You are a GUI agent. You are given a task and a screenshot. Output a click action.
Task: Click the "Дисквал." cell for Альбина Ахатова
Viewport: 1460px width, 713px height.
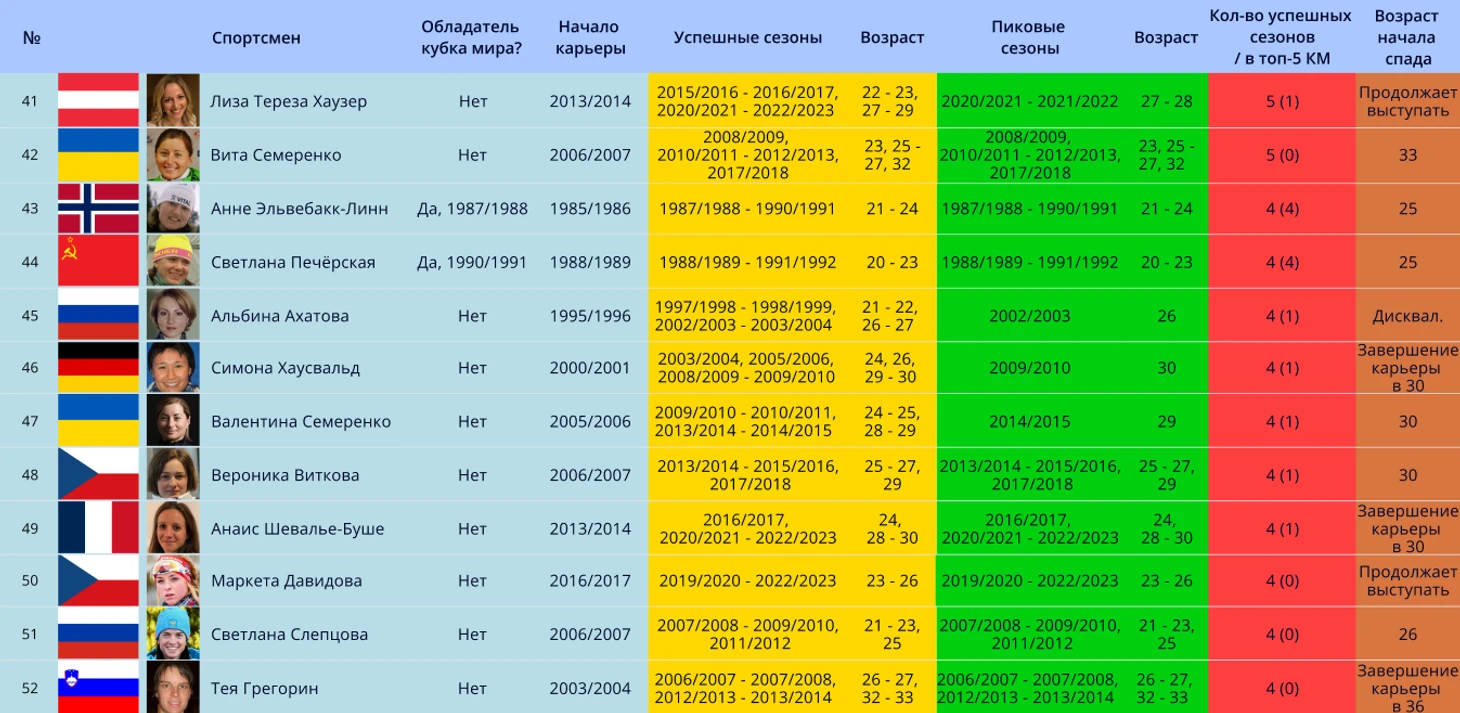(1407, 315)
